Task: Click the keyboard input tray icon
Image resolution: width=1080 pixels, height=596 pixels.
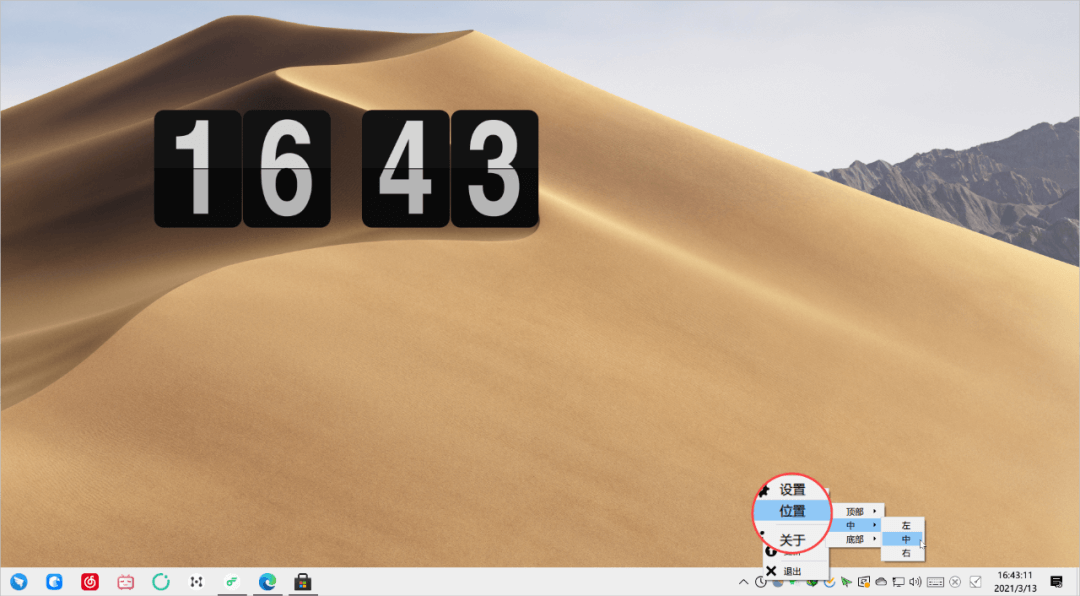Action: (935, 582)
